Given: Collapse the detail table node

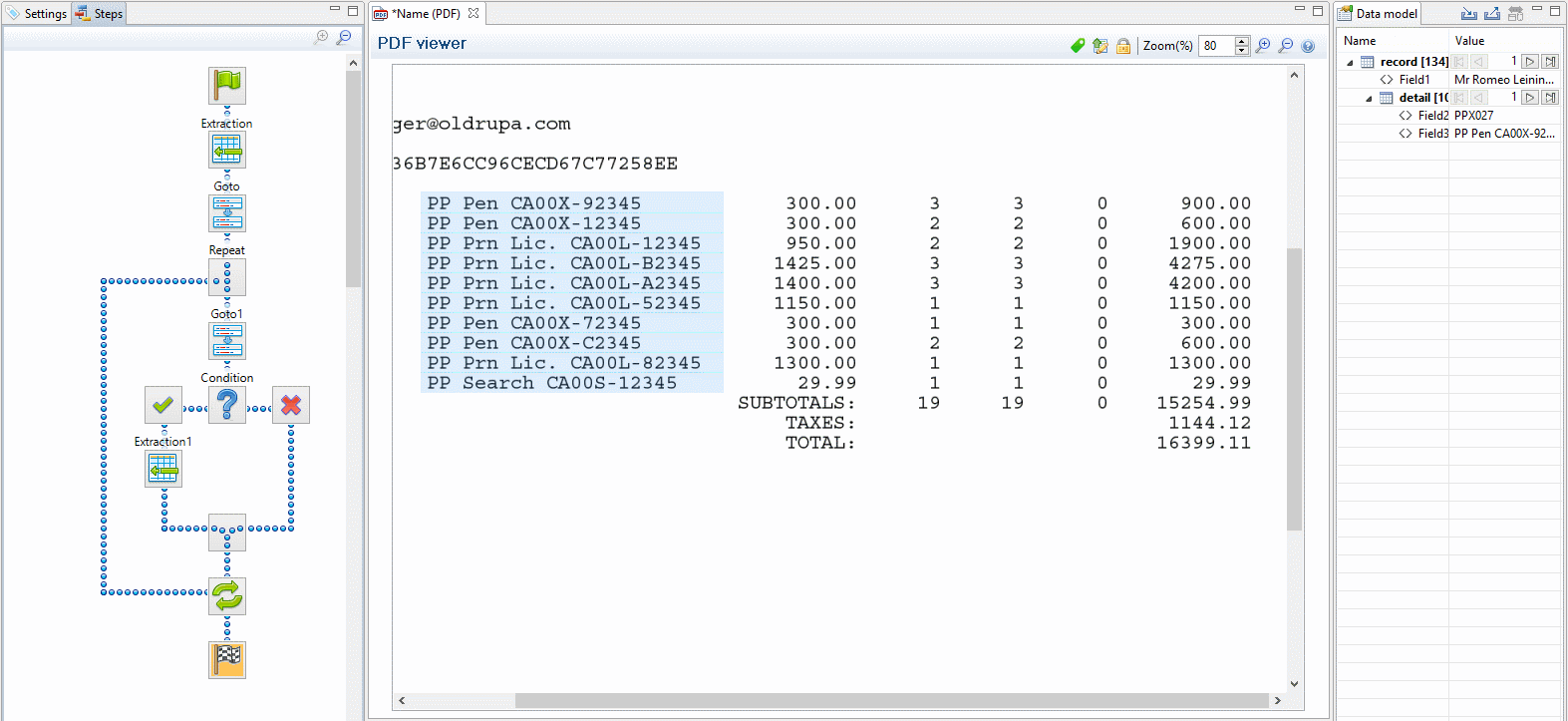Looking at the screenshot, I should coord(1369,98).
